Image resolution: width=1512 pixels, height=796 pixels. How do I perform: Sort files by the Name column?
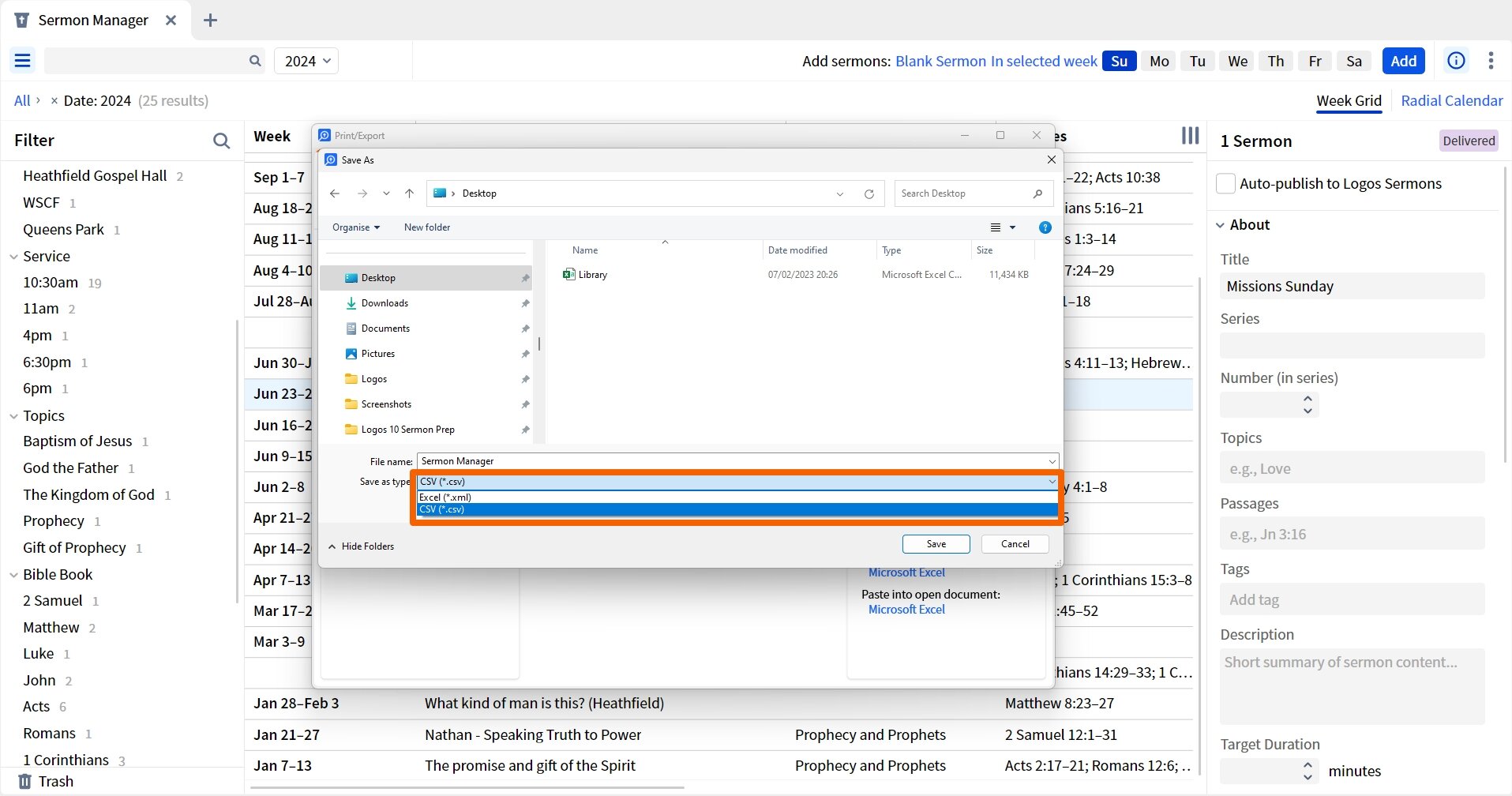click(585, 250)
